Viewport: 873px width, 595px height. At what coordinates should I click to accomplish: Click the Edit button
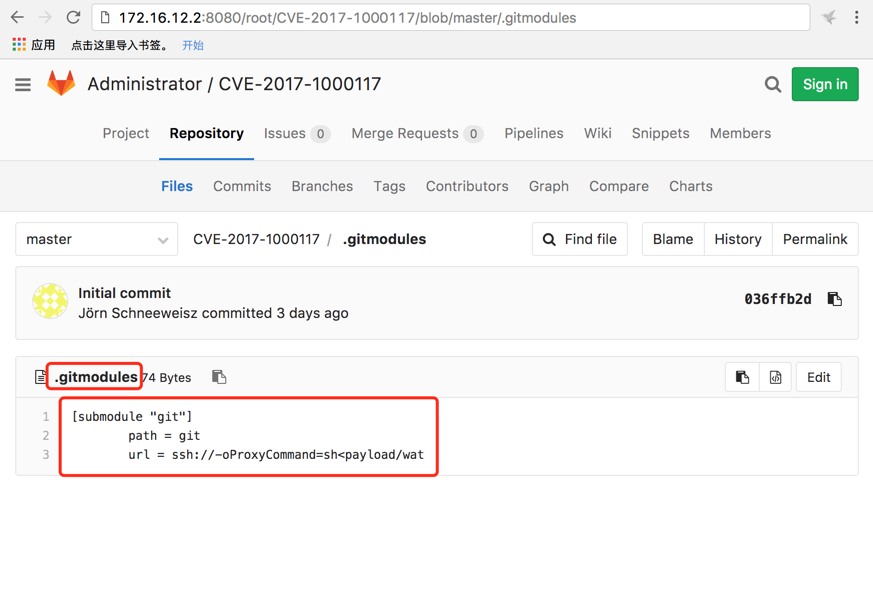(x=818, y=377)
